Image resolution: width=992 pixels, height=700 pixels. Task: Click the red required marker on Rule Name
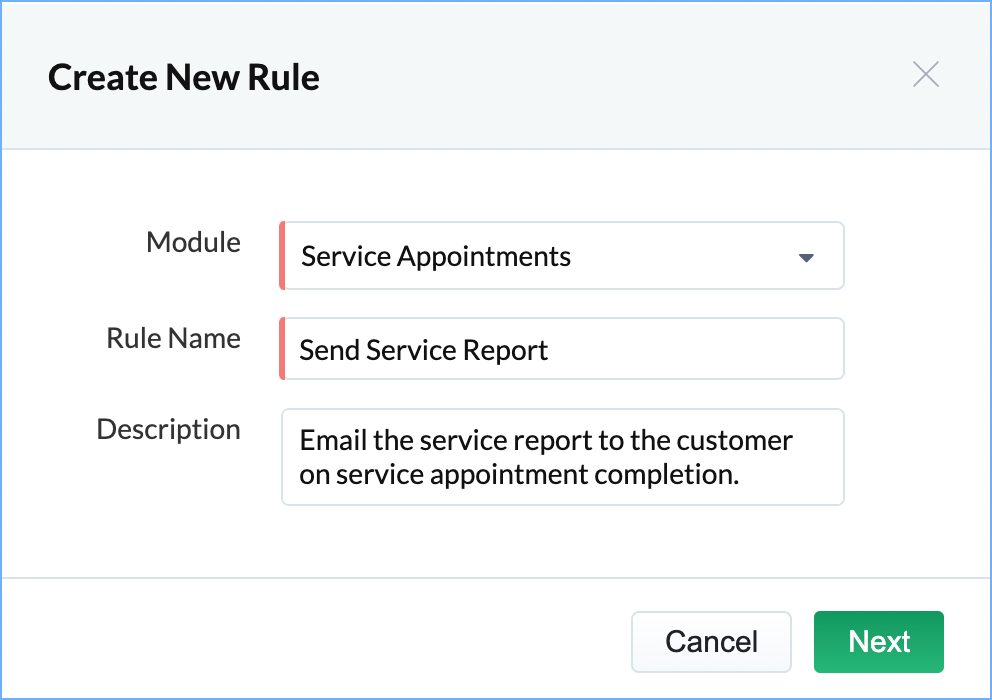coord(282,350)
